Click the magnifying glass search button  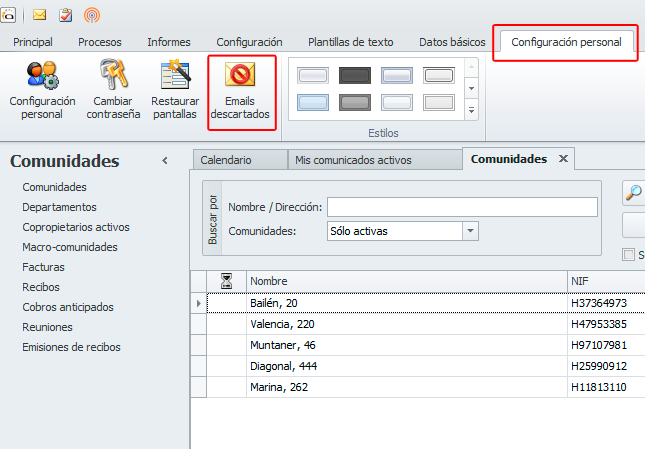pos(633,192)
